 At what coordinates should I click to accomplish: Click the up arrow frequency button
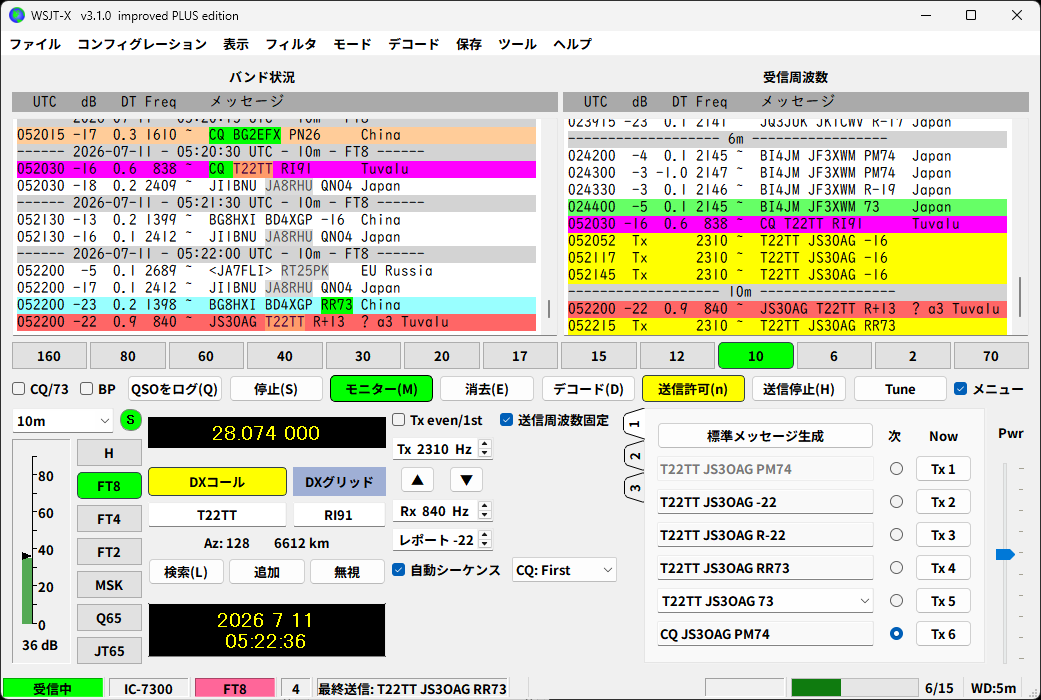click(418, 480)
